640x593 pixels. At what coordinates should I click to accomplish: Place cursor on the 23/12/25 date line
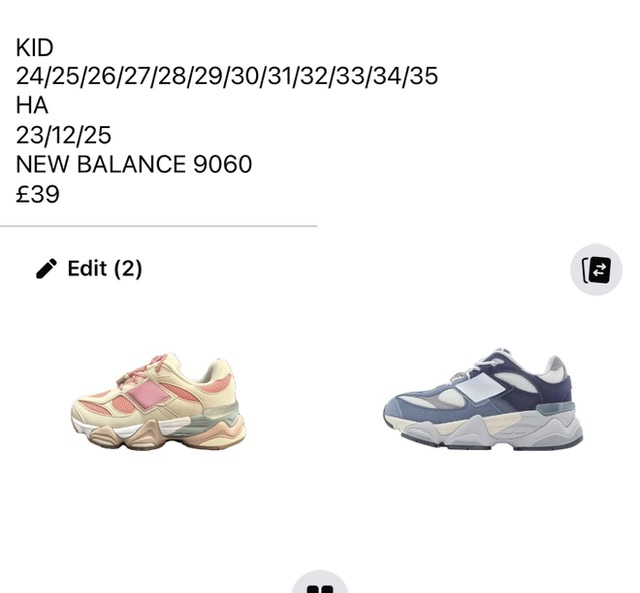[x=63, y=135]
